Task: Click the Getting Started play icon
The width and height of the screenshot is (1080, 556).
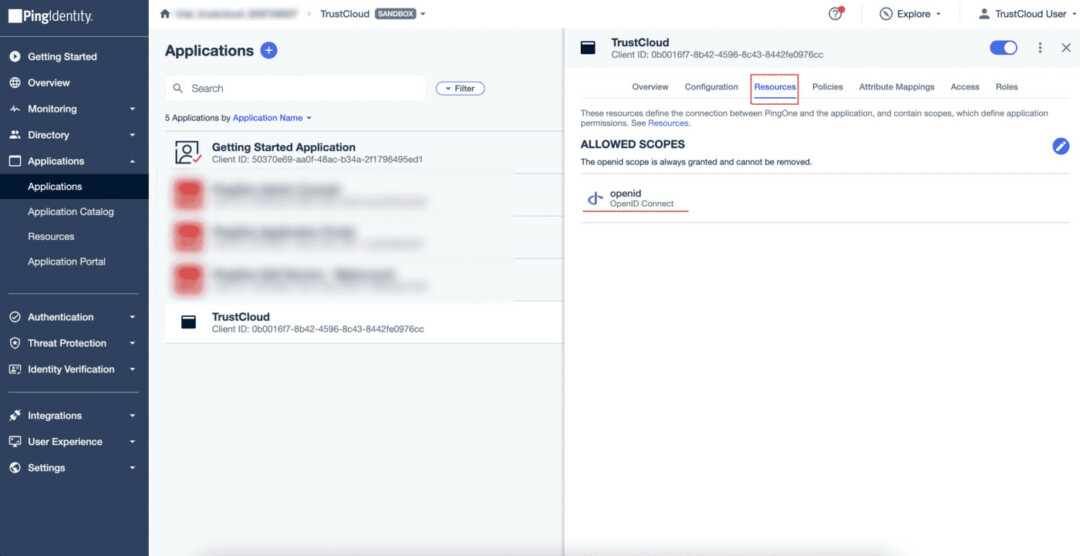Action: 15,56
